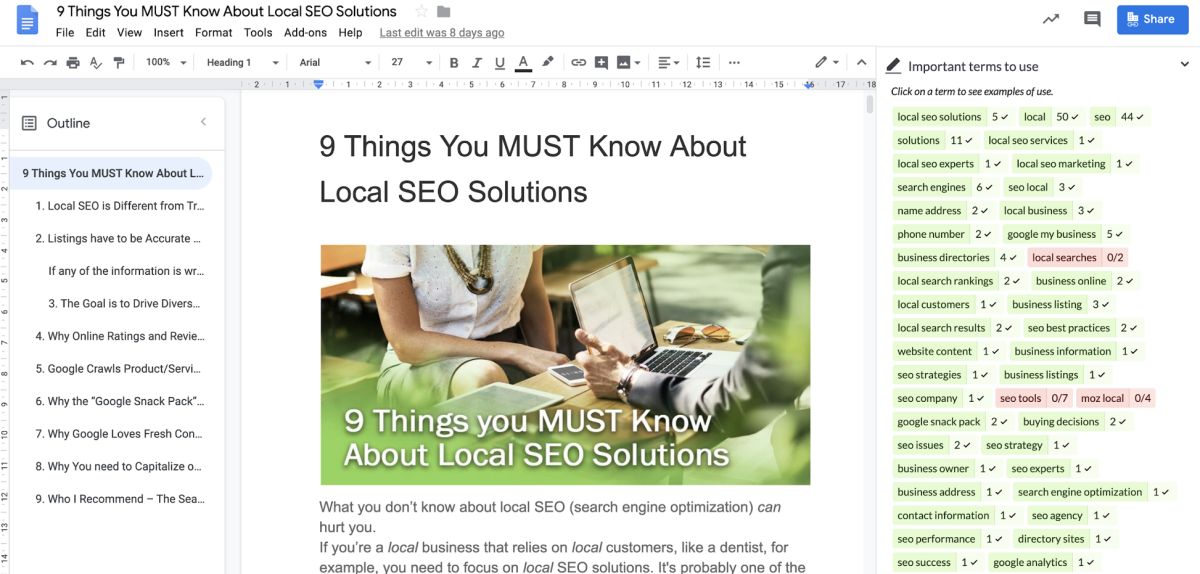Viewport: 1200px width, 574px height.
Task: Open the 'Last edit was 8 days ago' link
Action: coord(441,32)
